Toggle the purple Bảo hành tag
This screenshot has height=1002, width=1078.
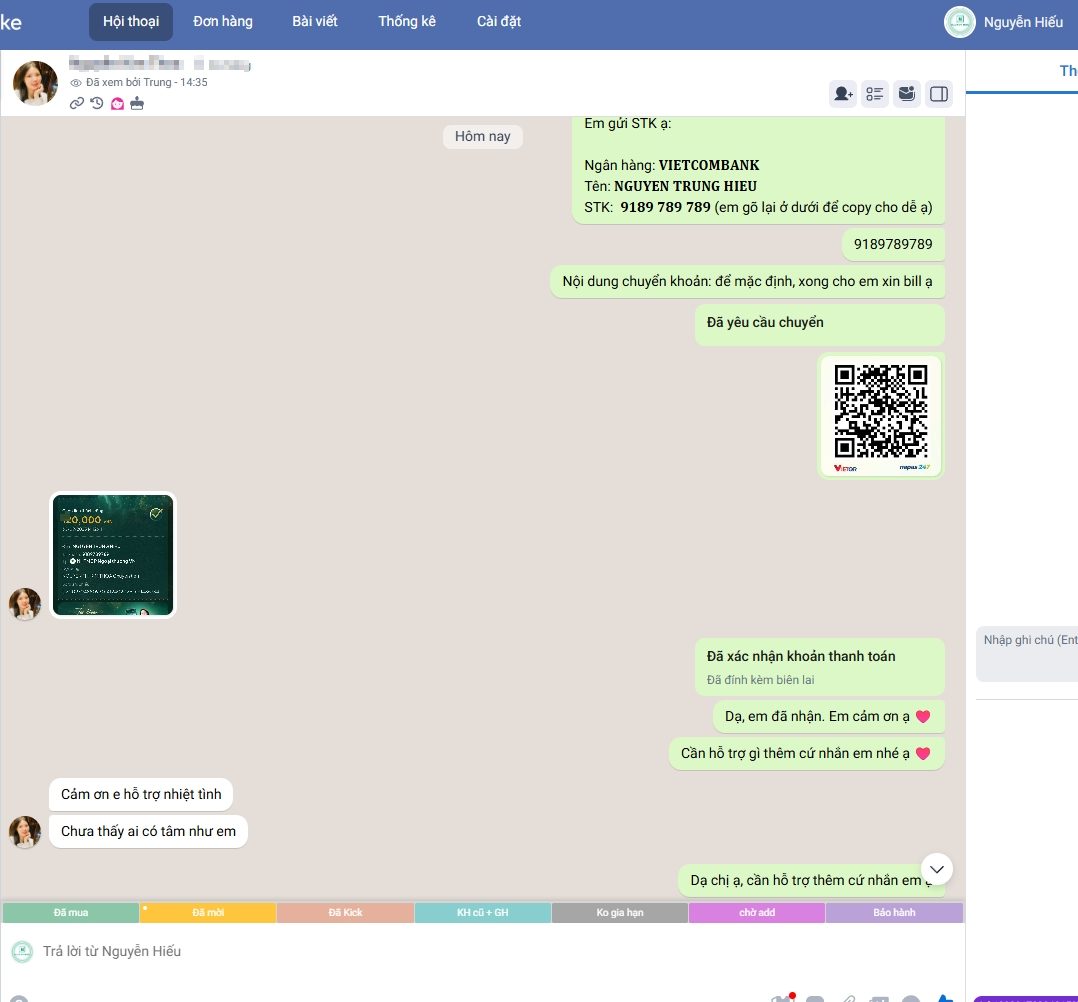pyautogui.click(x=894, y=913)
